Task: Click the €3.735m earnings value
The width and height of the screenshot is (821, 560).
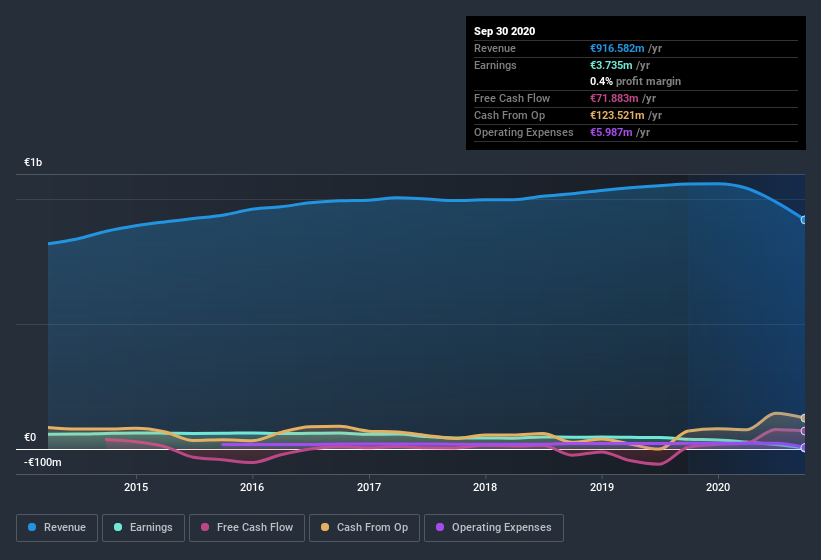Action: (x=611, y=65)
